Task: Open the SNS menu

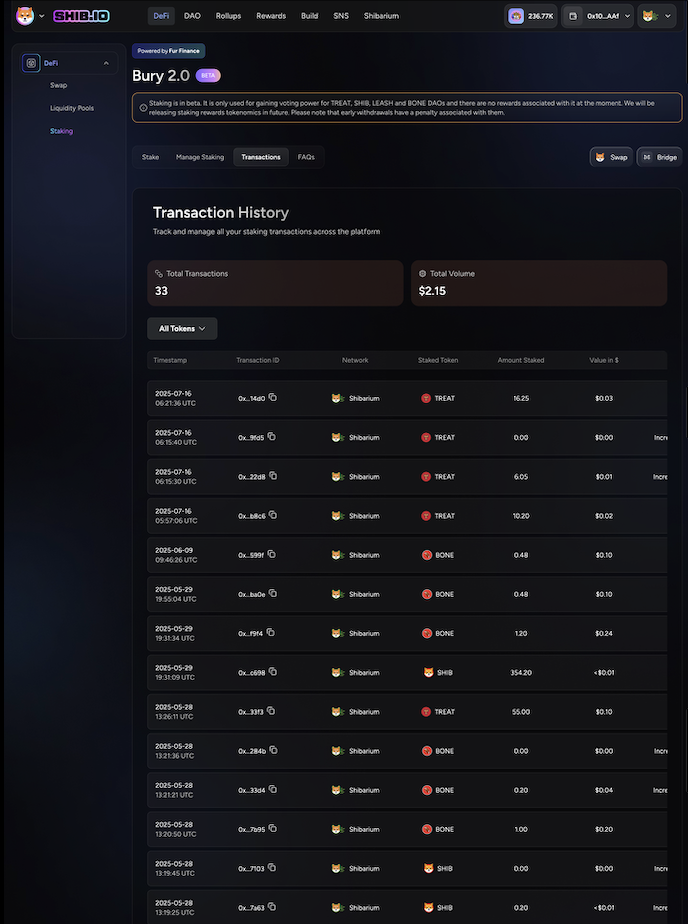Action: [341, 16]
